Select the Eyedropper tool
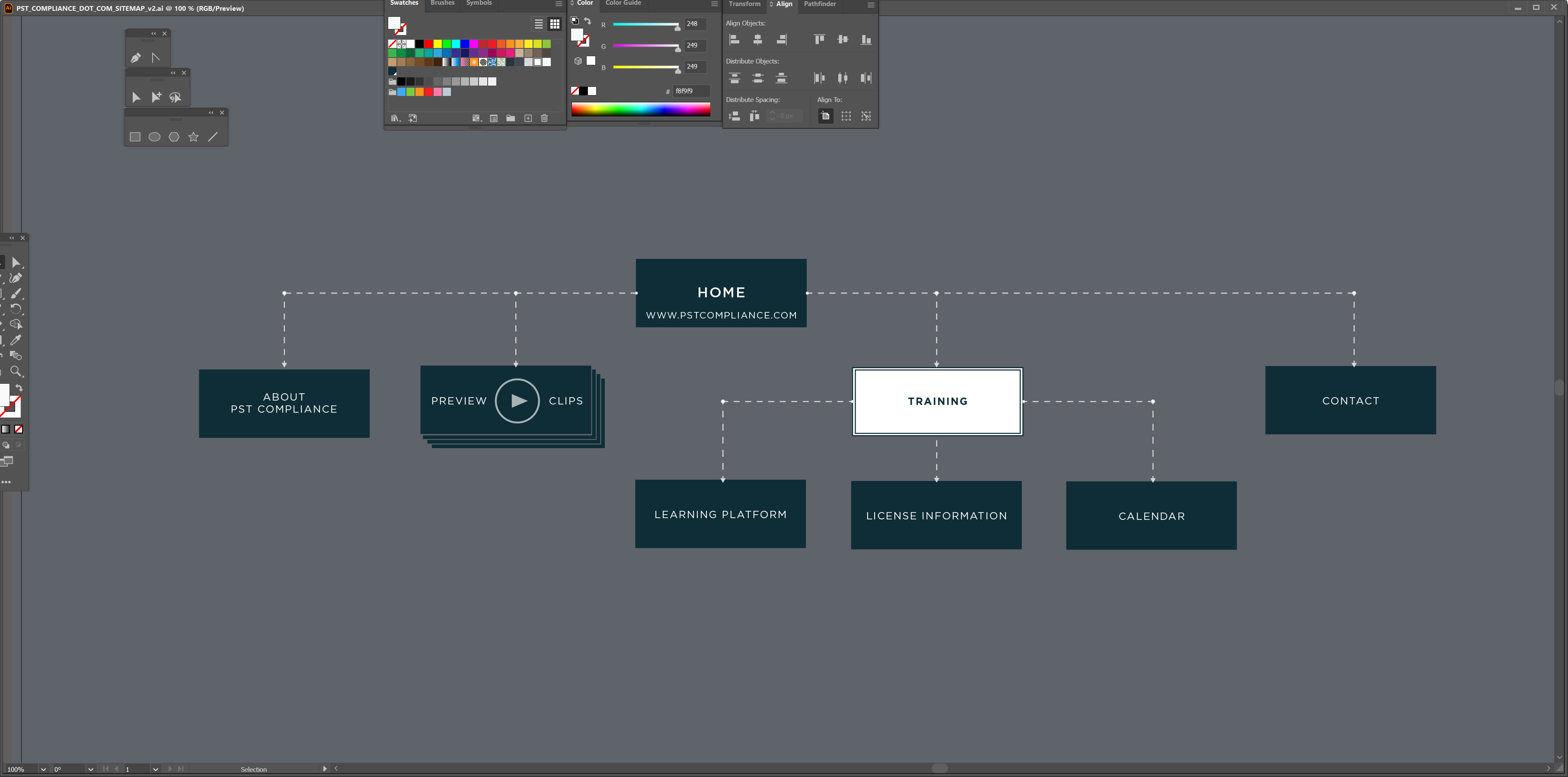 [x=16, y=340]
